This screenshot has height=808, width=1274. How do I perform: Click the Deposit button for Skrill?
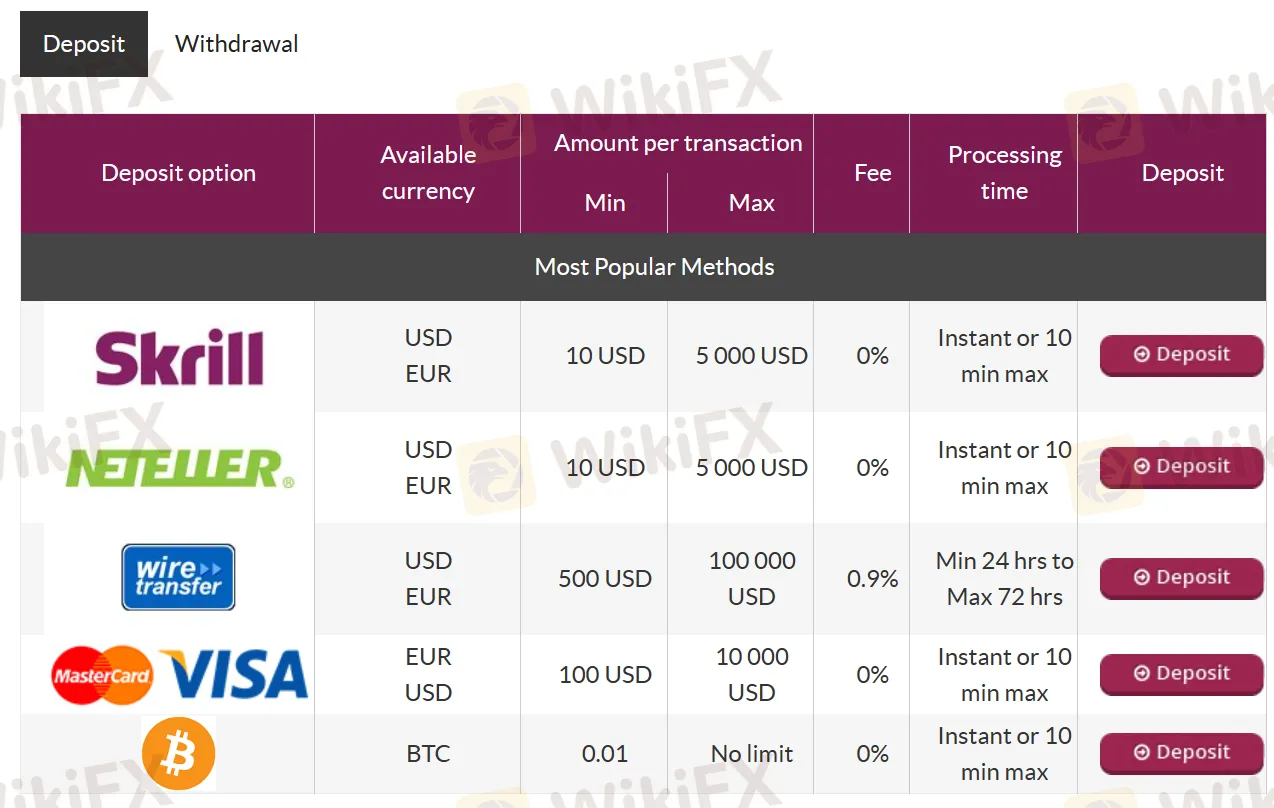[1181, 355]
